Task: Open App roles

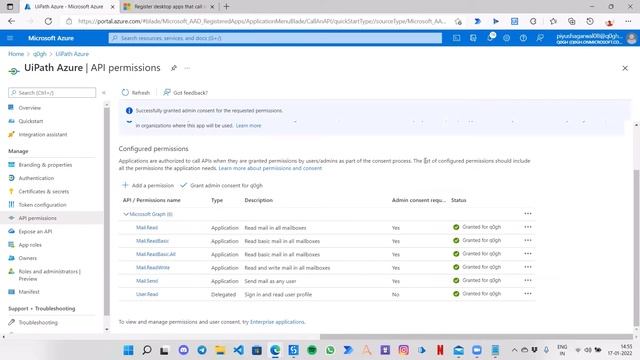Action: click(30, 245)
